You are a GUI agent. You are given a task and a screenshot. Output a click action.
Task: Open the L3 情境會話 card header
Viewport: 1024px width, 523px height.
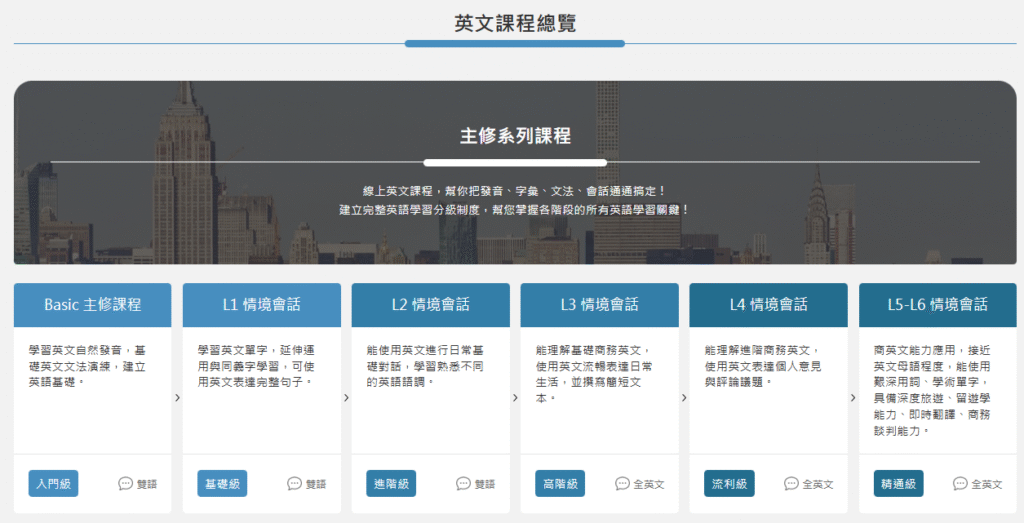click(600, 305)
